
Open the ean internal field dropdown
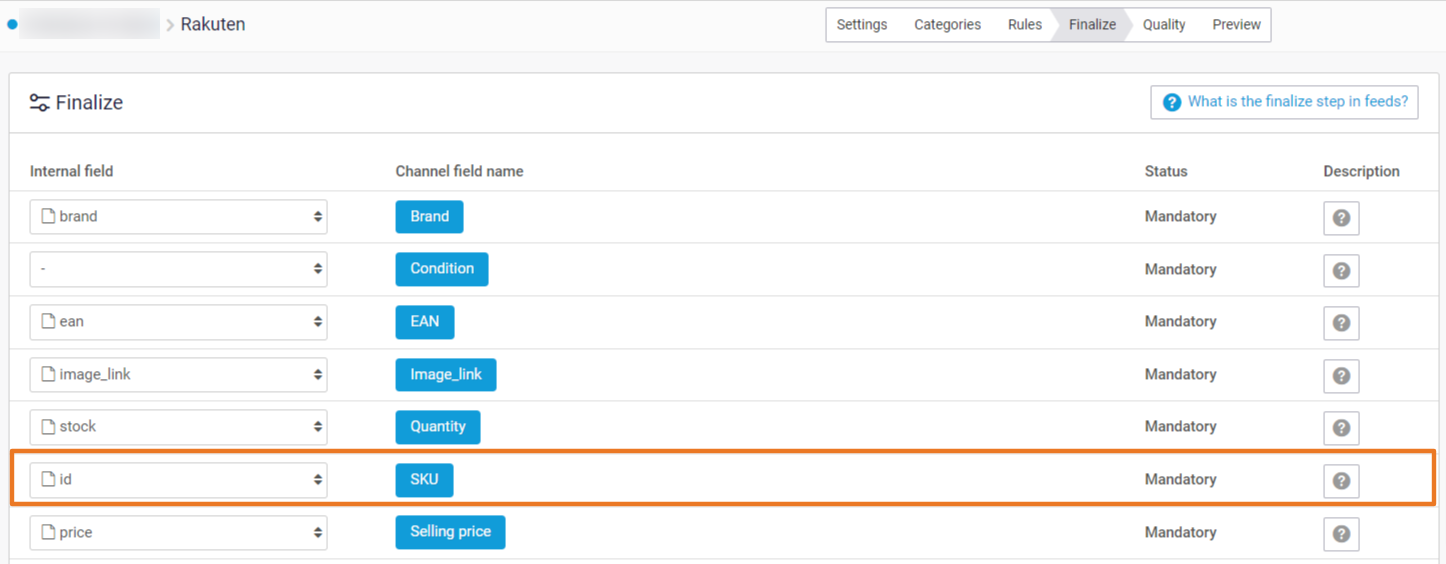(x=178, y=322)
